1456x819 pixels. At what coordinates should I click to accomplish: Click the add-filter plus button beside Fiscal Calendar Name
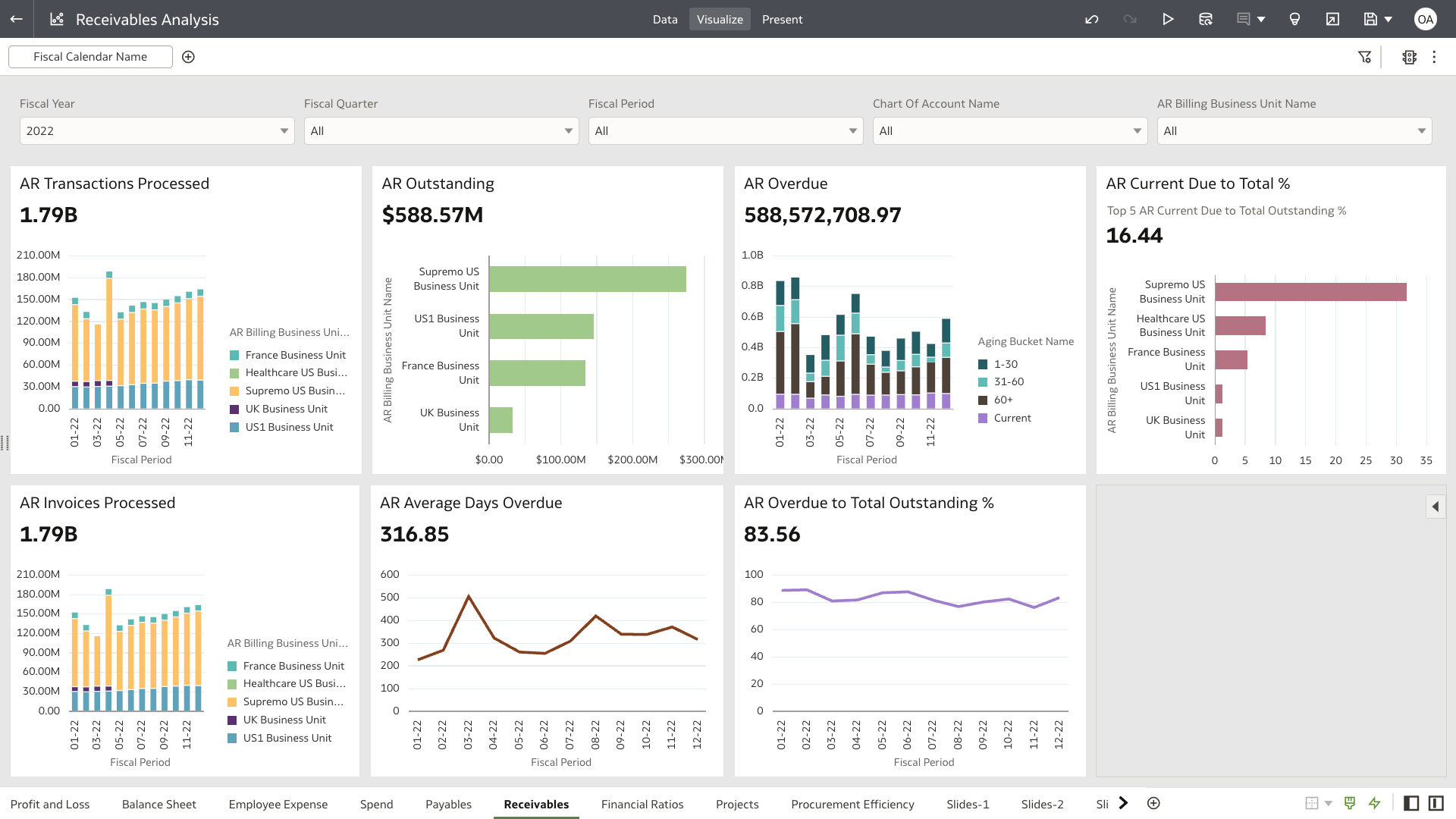coord(188,56)
